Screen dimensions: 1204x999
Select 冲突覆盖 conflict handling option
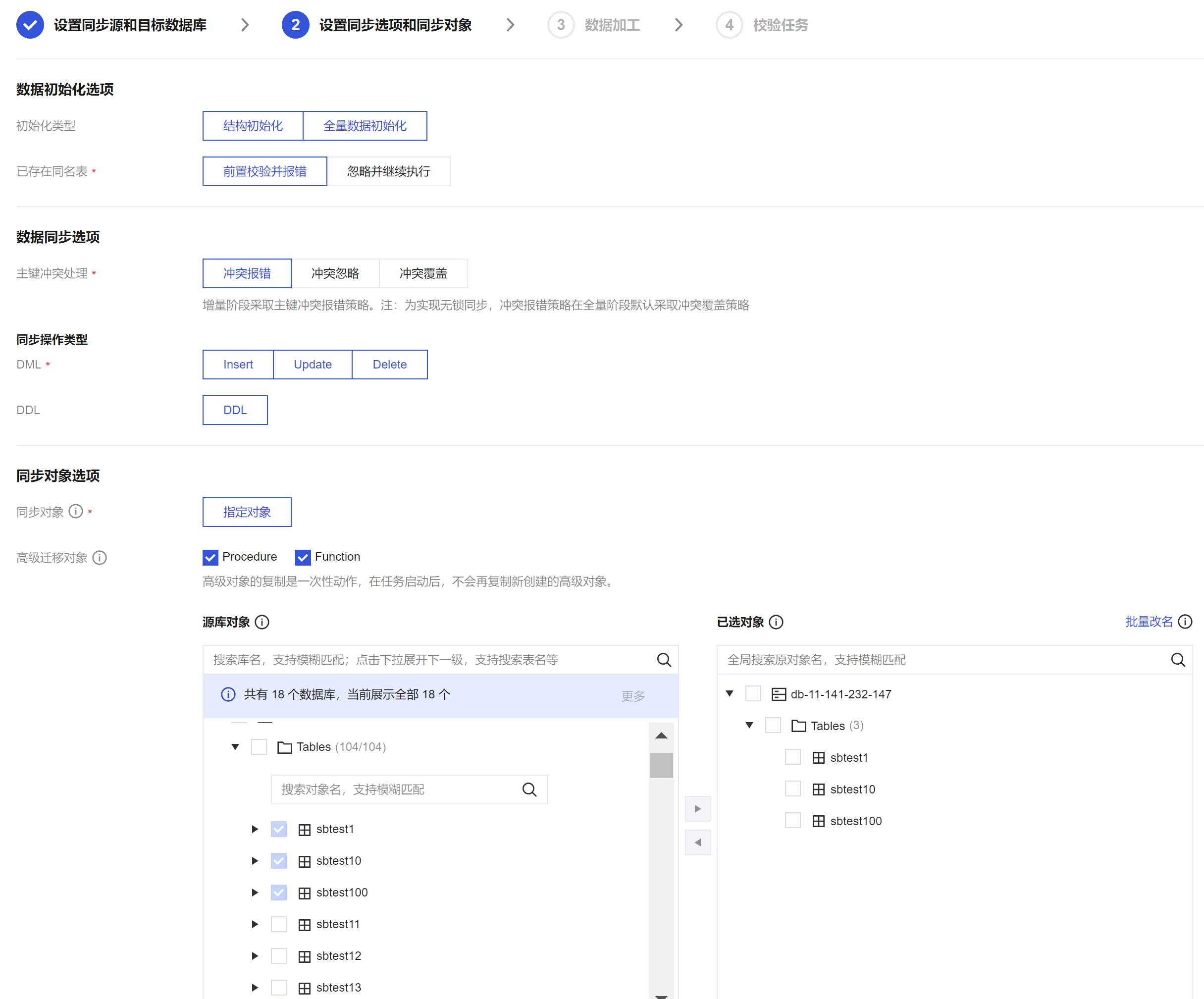[x=422, y=273]
